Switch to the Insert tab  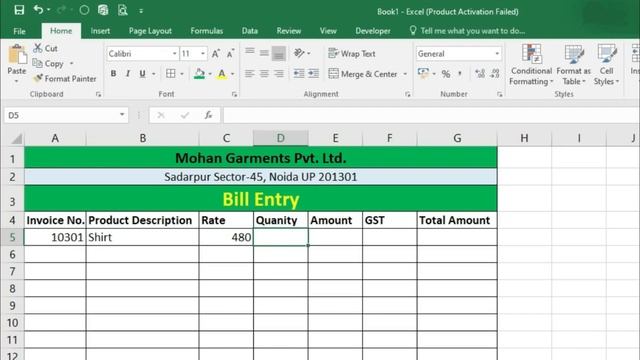click(x=100, y=31)
